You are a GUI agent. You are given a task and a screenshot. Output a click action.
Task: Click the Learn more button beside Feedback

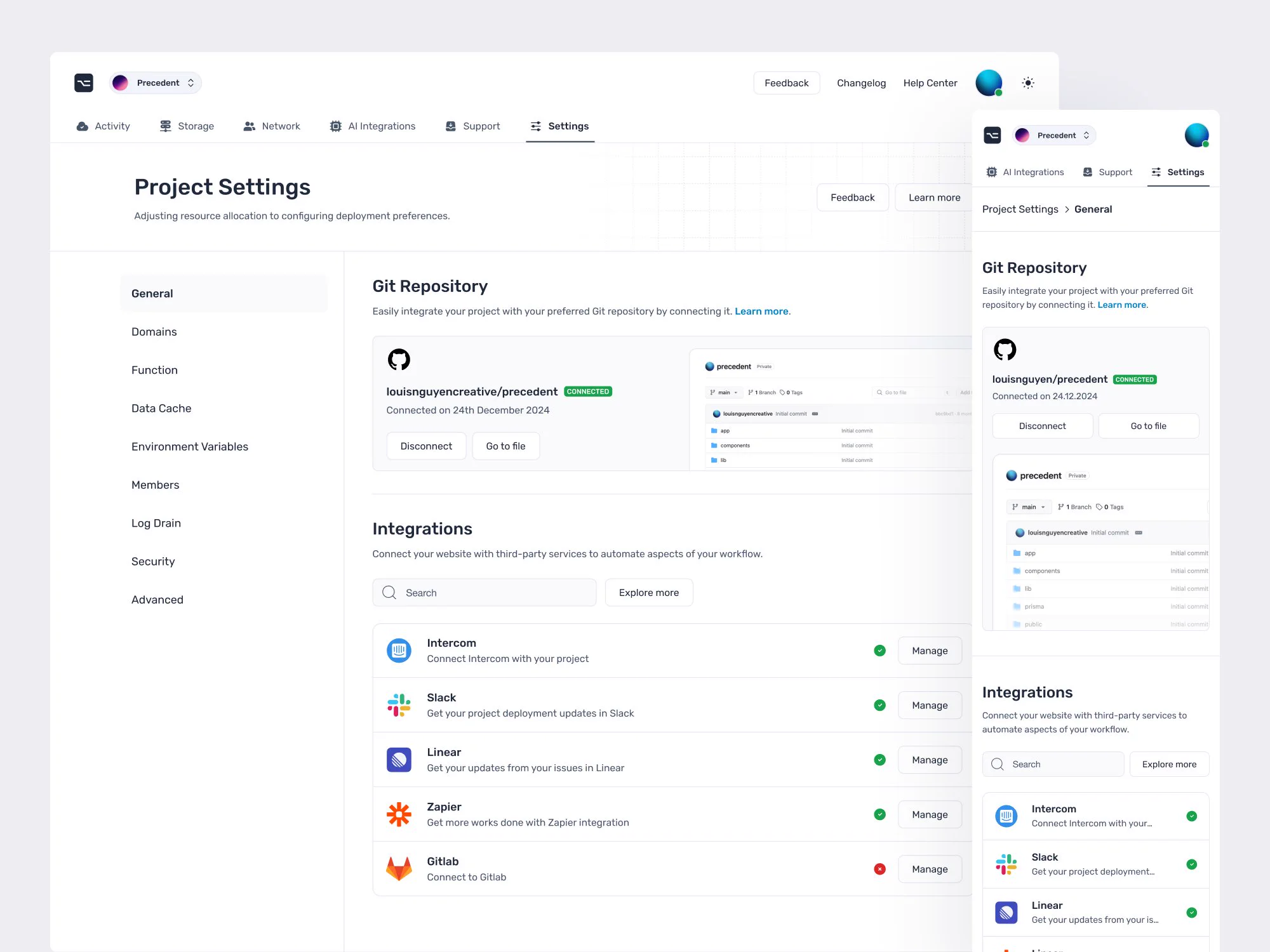tap(933, 197)
